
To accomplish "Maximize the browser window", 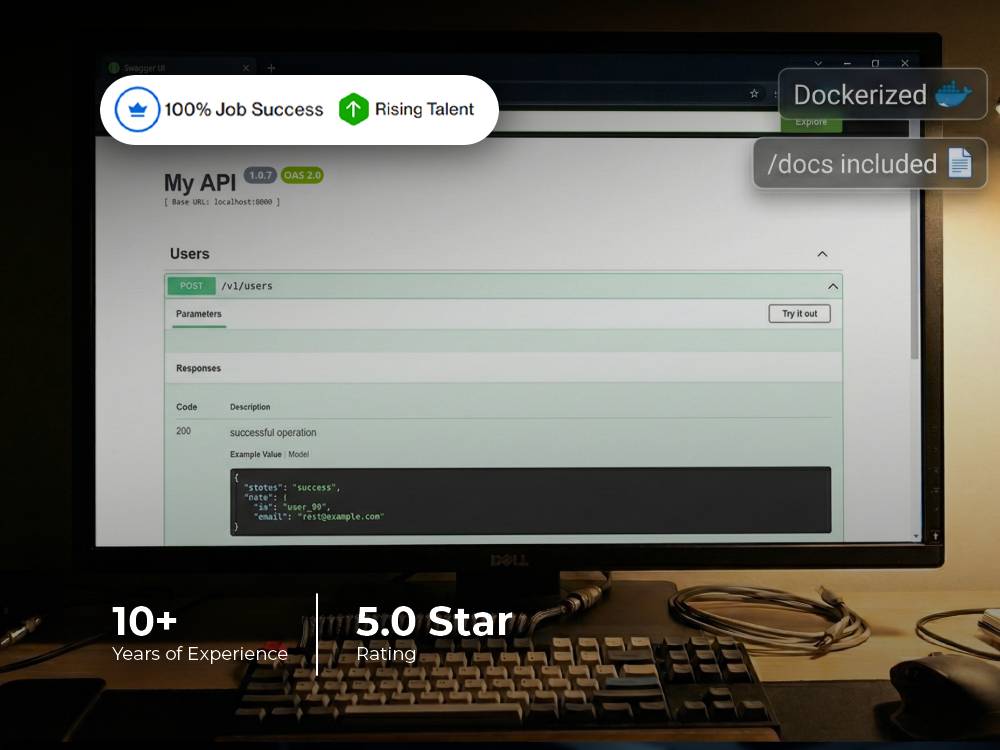I will pos(875,63).
